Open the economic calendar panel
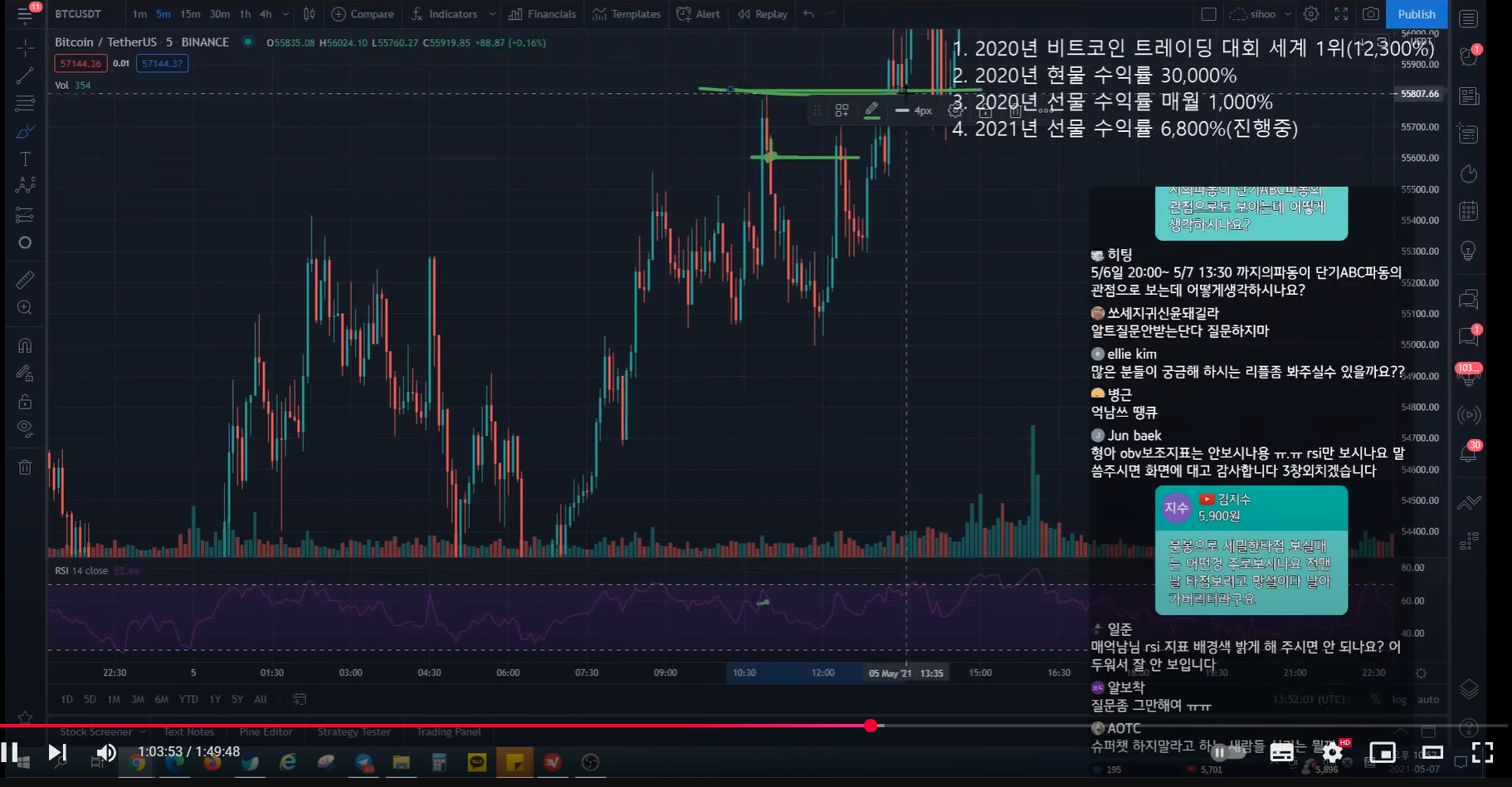Viewport: 1512px width, 787px height. tap(1469, 211)
